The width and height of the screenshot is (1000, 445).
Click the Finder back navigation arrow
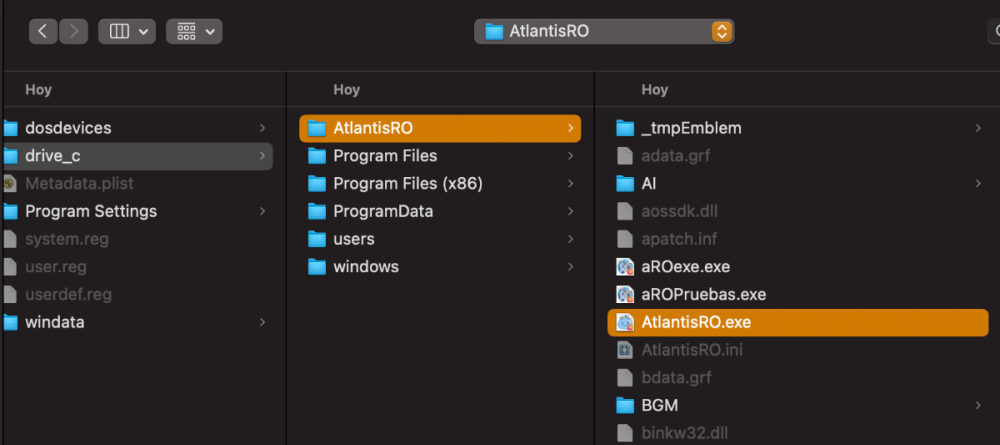42,31
